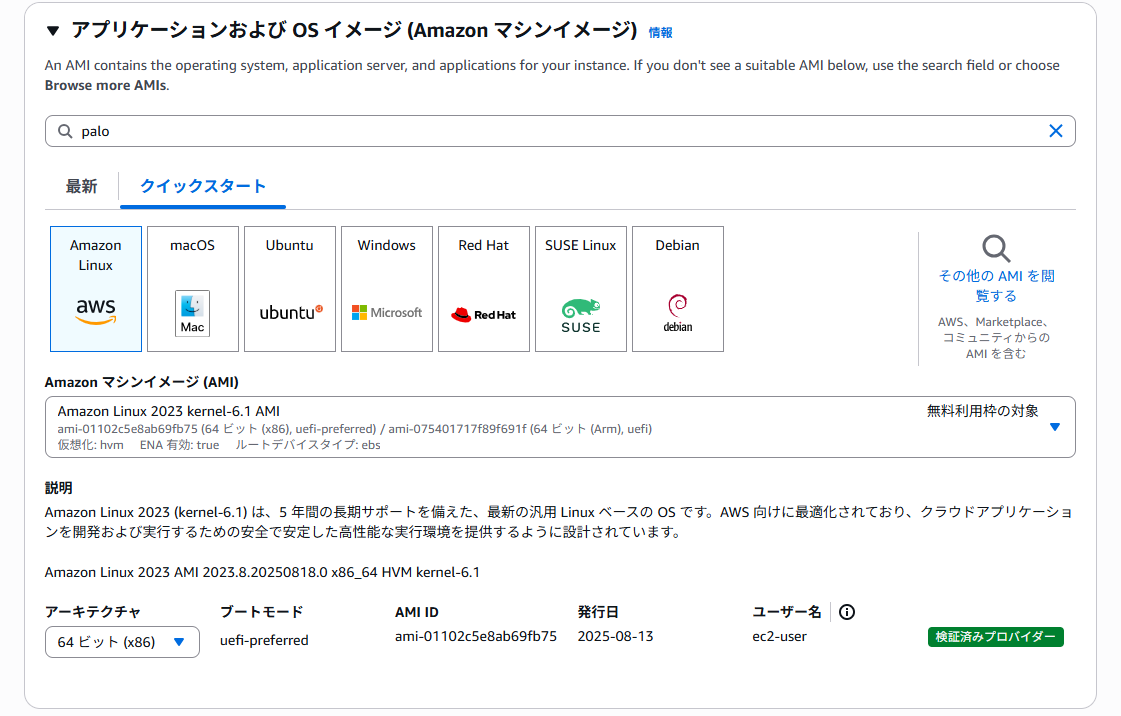This screenshot has width=1121, height=716.
Task: Click the 2025-08-13 publish date
Action: (x=616, y=636)
